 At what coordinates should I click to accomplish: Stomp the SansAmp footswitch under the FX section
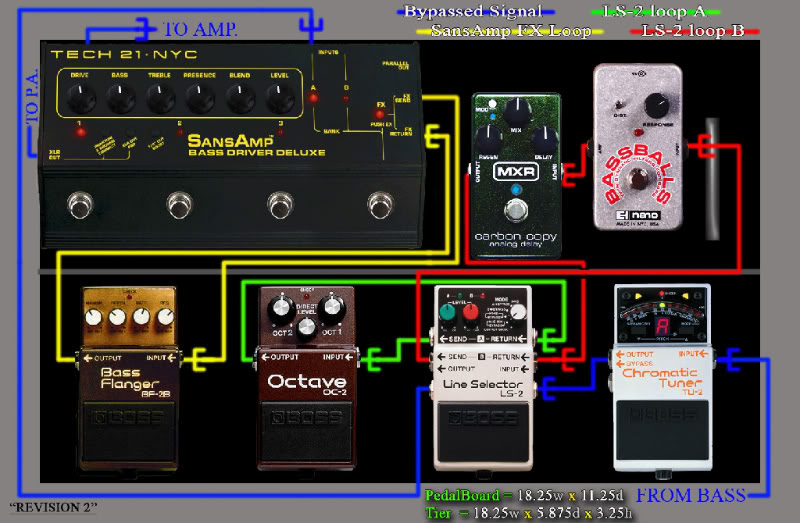click(x=380, y=205)
